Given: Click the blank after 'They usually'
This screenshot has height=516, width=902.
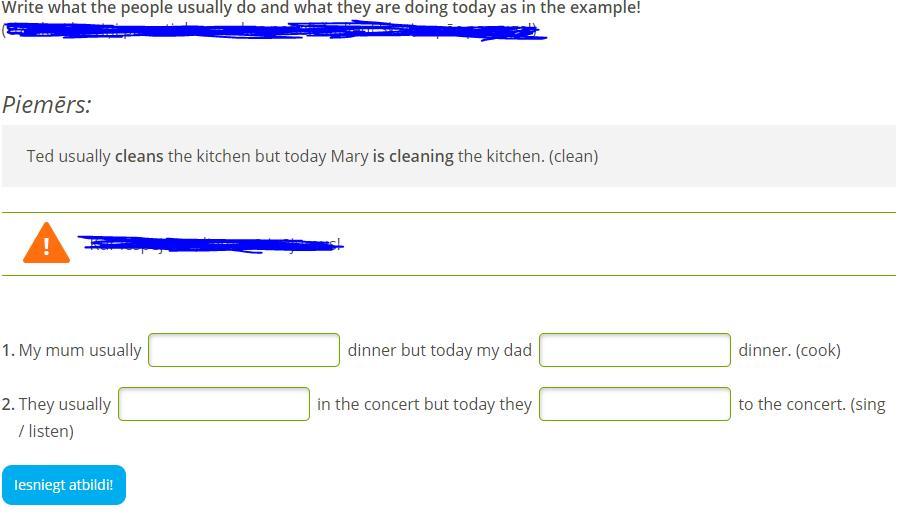Looking at the screenshot, I should point(214,404).
